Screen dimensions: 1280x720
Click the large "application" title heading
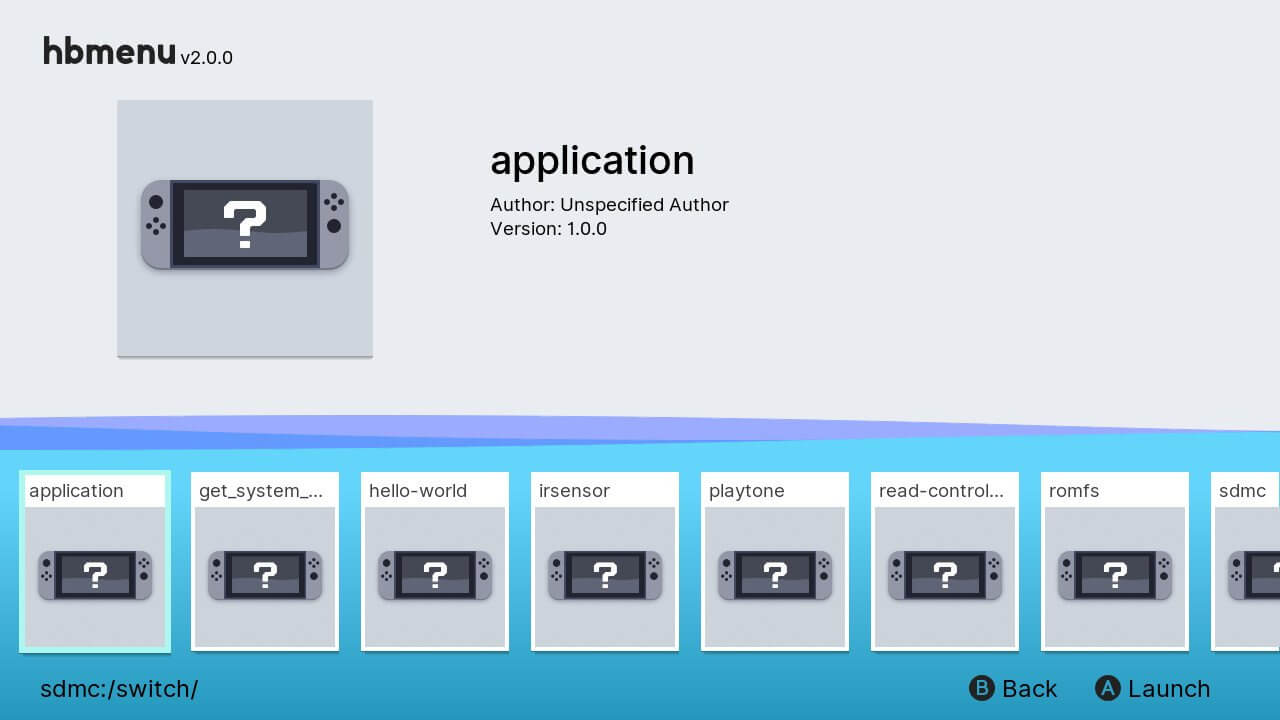(592, 161)
